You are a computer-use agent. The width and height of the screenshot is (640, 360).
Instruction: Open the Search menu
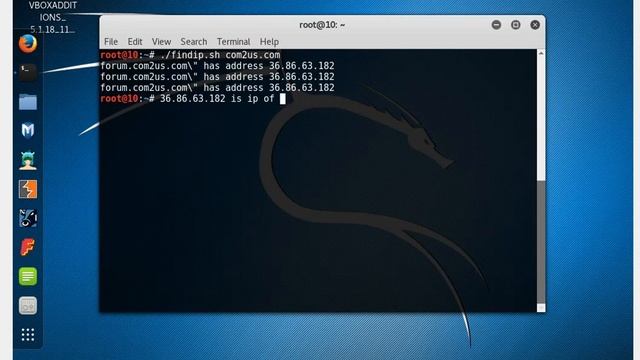193,42
